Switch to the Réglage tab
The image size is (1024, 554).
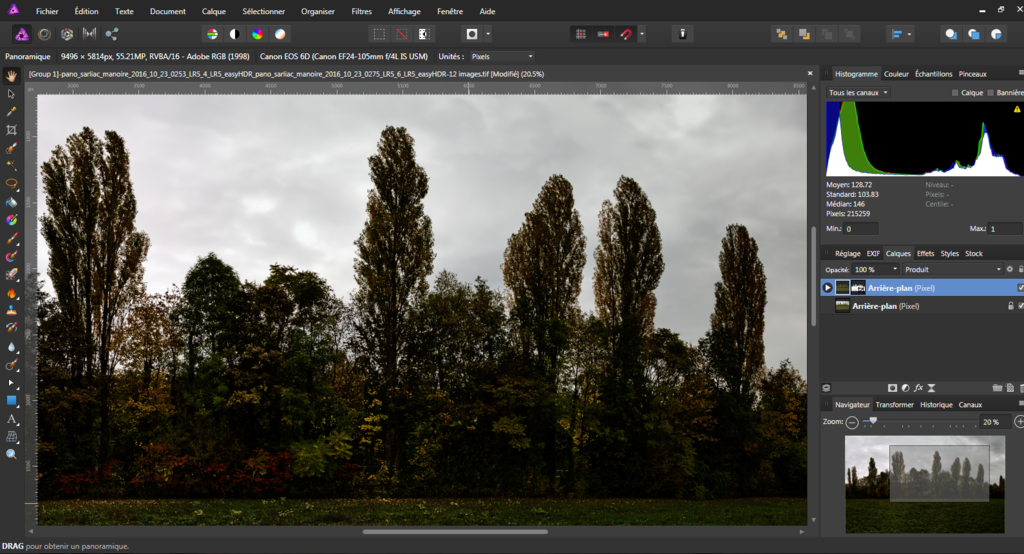pos(848,253)
